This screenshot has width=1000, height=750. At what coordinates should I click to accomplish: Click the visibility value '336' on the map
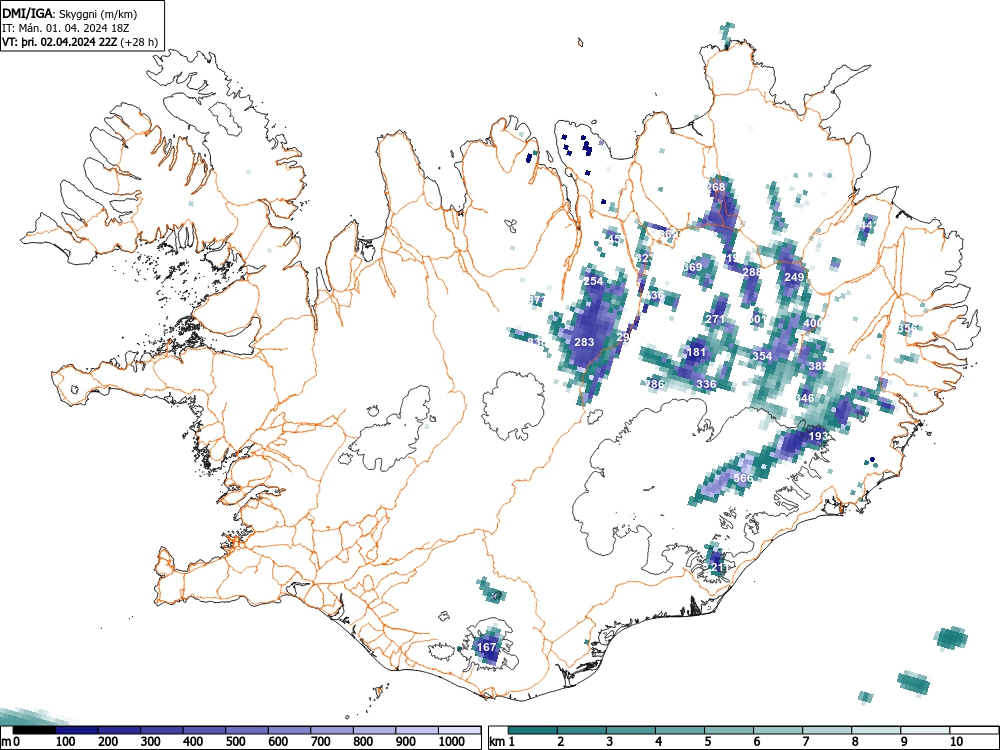coord(706,384)
